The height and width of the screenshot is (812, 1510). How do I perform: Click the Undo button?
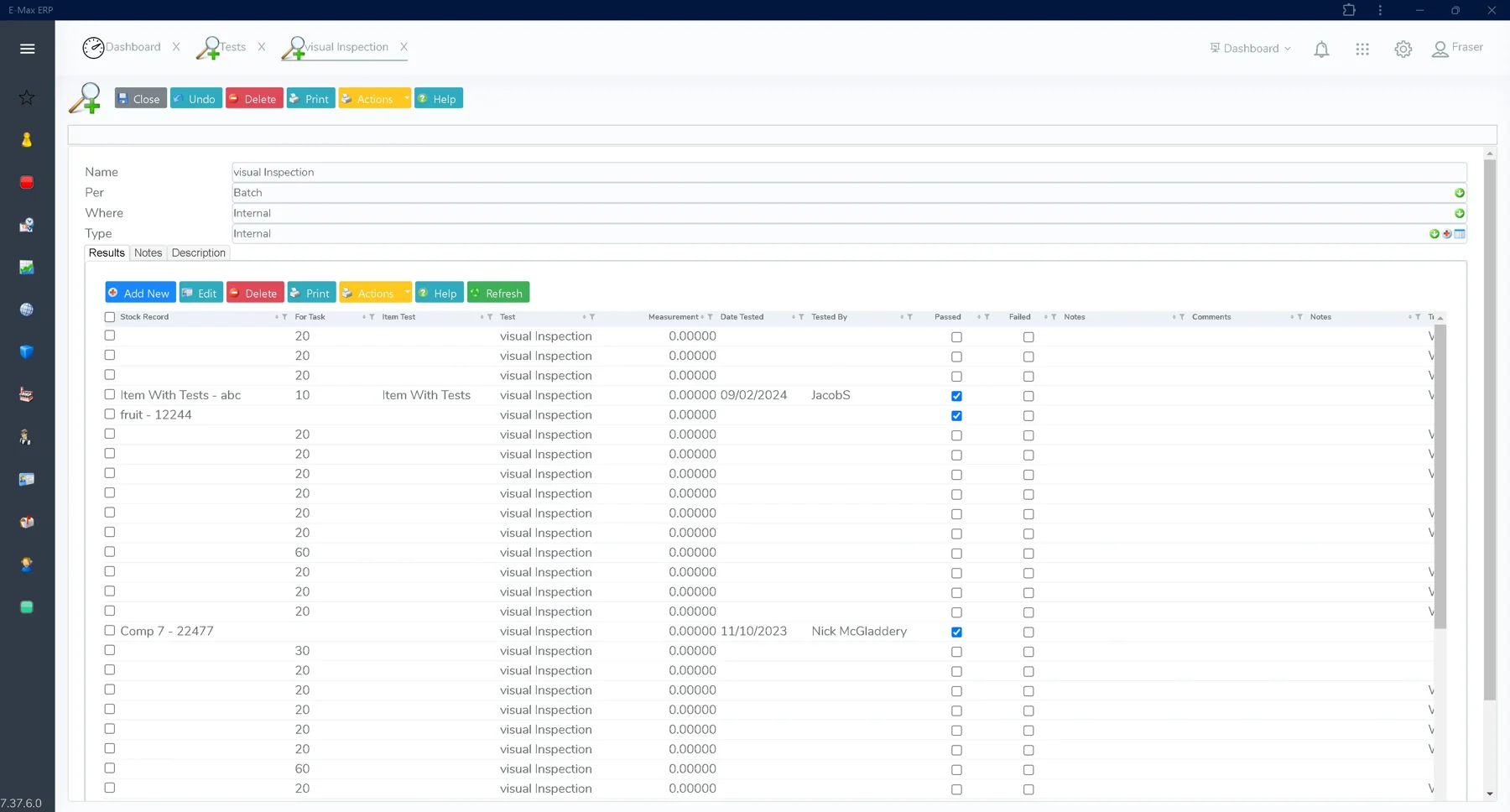(x=196, y=98)
